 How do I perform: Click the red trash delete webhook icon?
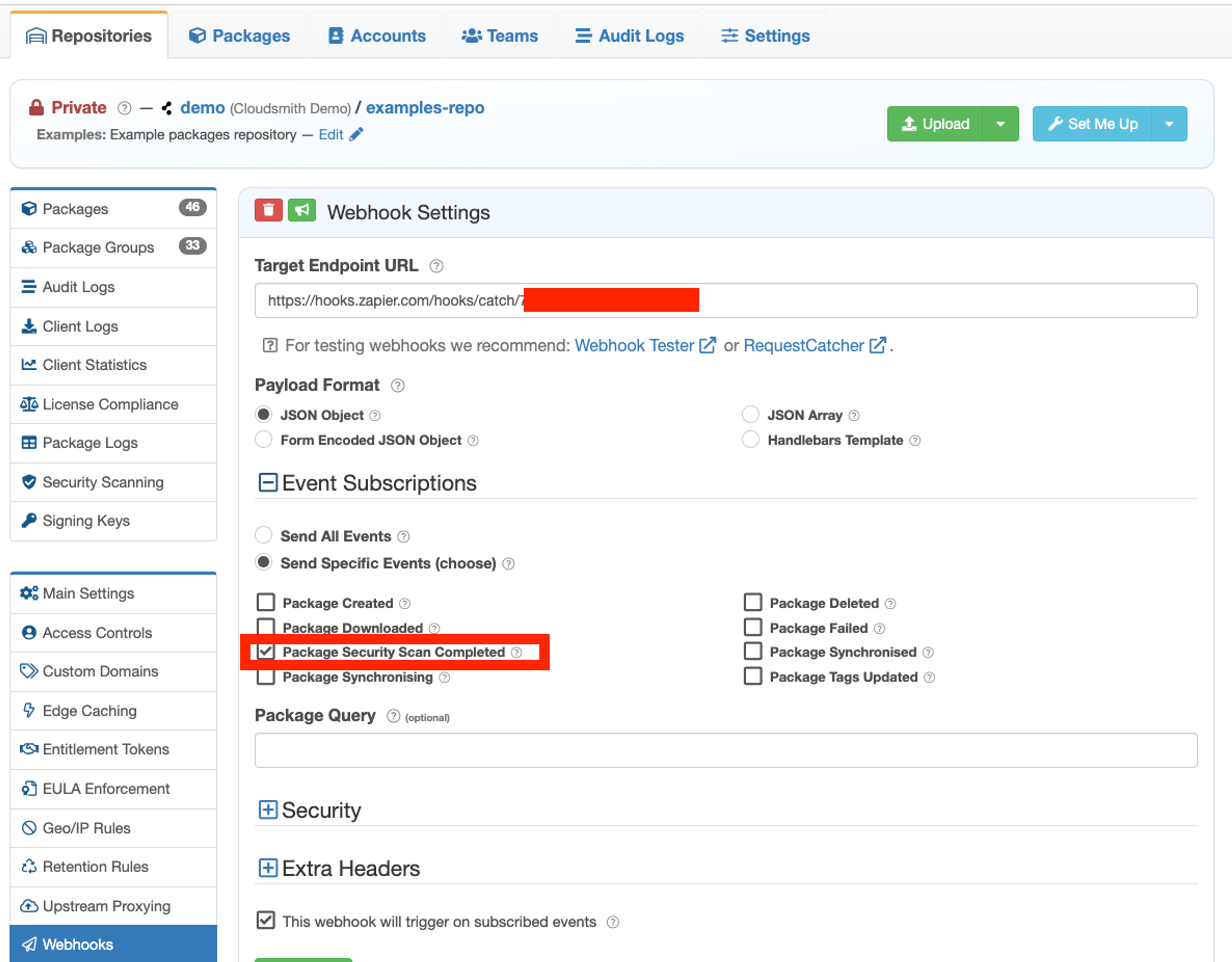tap(269, 210)
